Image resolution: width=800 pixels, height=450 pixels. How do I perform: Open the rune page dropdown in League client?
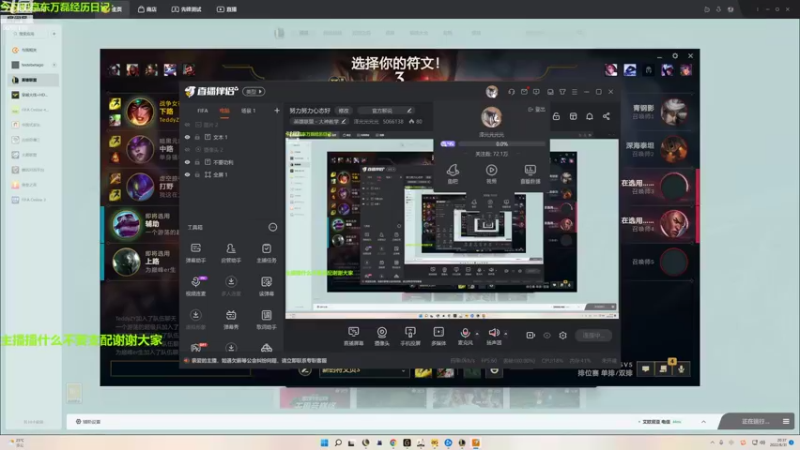point(364,370)
